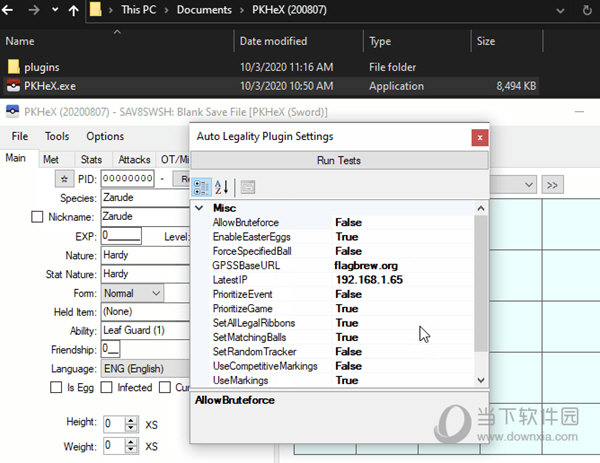Click the next box double-arrow button

coord(552,185)
